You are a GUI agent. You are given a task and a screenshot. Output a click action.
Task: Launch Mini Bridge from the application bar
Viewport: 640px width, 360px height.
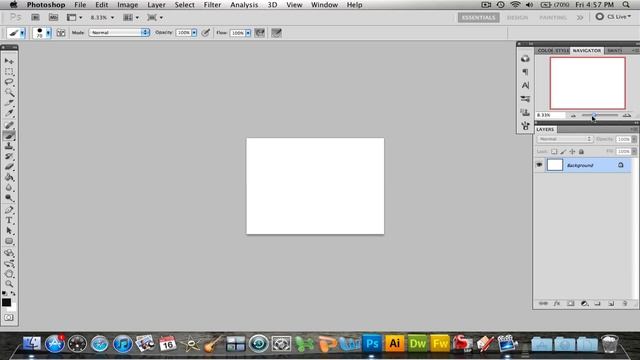[x=53, y=18]
